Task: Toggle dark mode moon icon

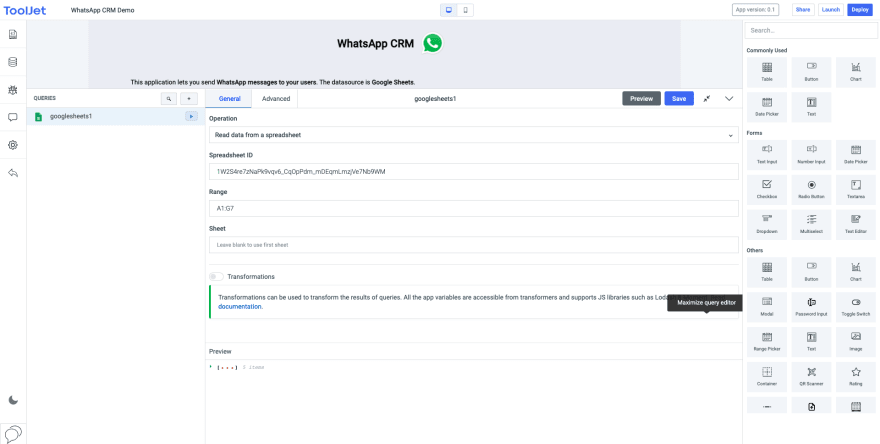Action: [x=13, y=400]
